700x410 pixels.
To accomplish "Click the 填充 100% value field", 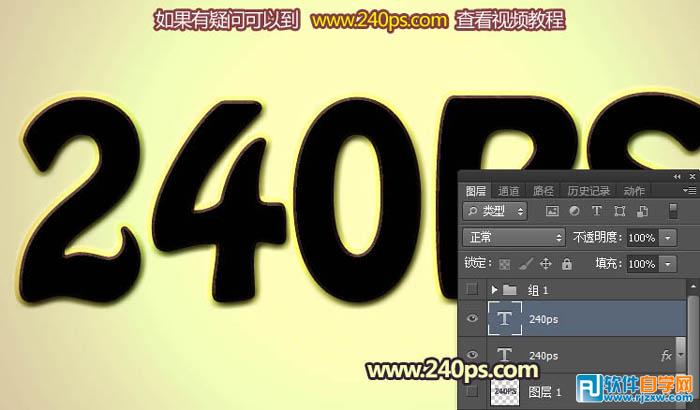I will pos(643,264).
